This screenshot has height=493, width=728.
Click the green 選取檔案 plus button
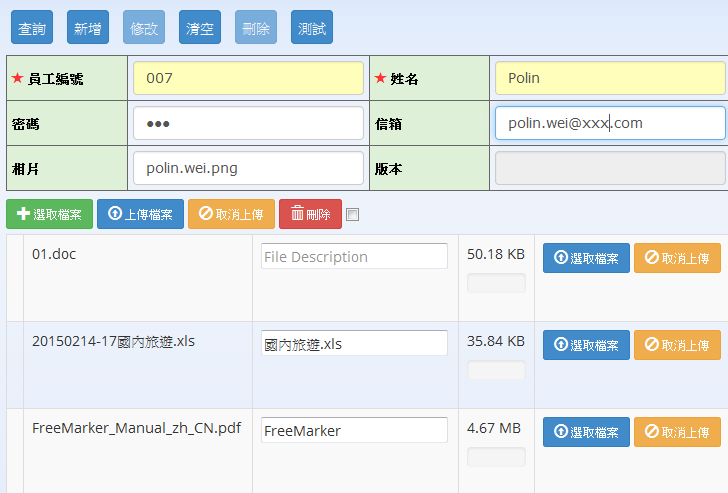(50, 214)
